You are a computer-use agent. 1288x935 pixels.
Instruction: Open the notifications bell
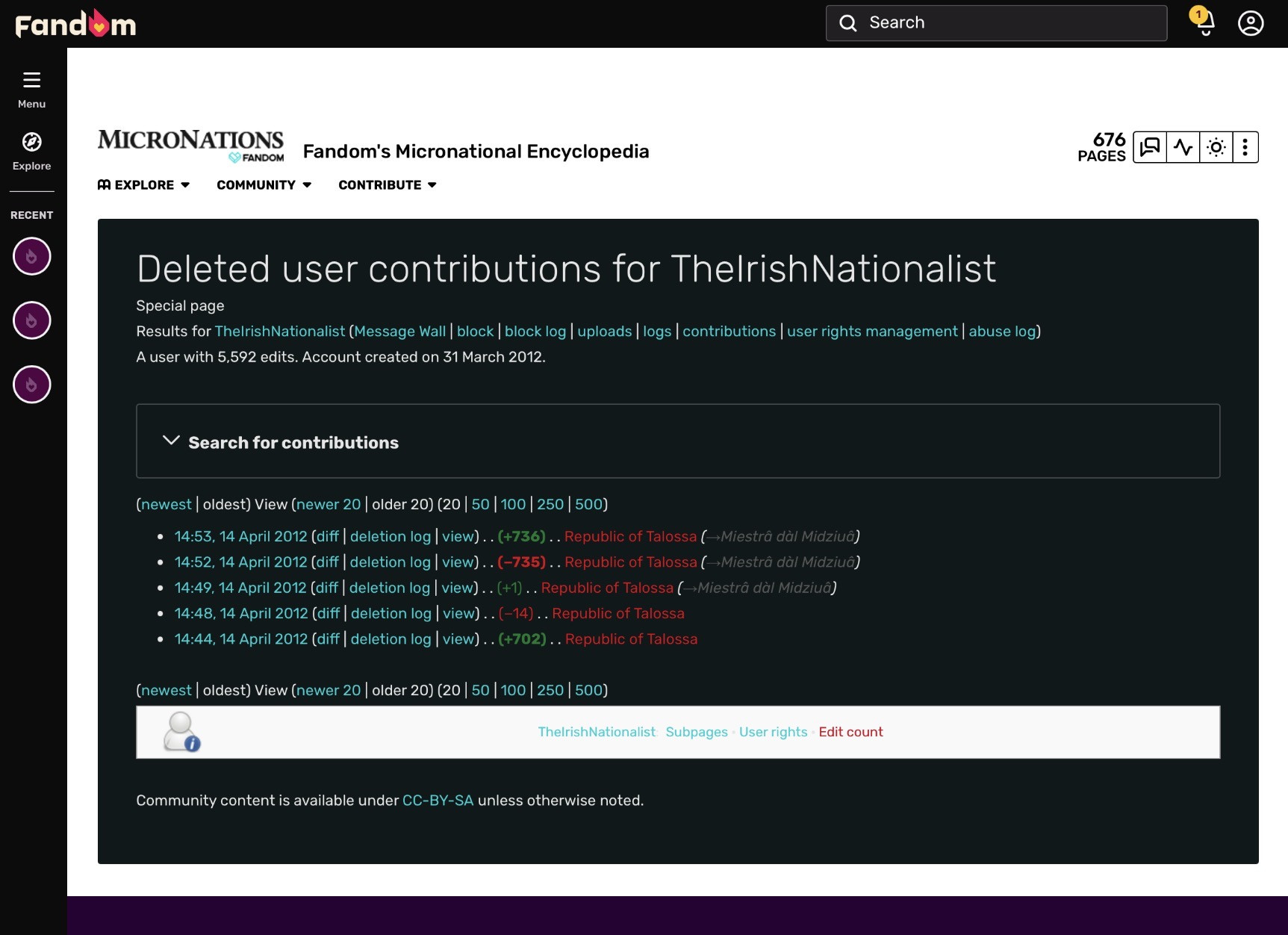click(1204, 22)
